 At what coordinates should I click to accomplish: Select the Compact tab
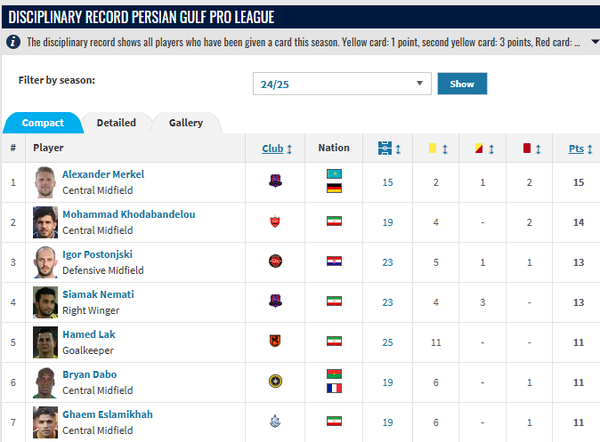tap(43, 123)
